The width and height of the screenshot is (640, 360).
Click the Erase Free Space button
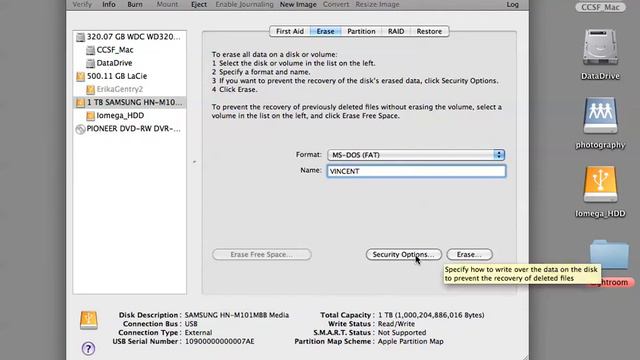[x=262, y=254]
